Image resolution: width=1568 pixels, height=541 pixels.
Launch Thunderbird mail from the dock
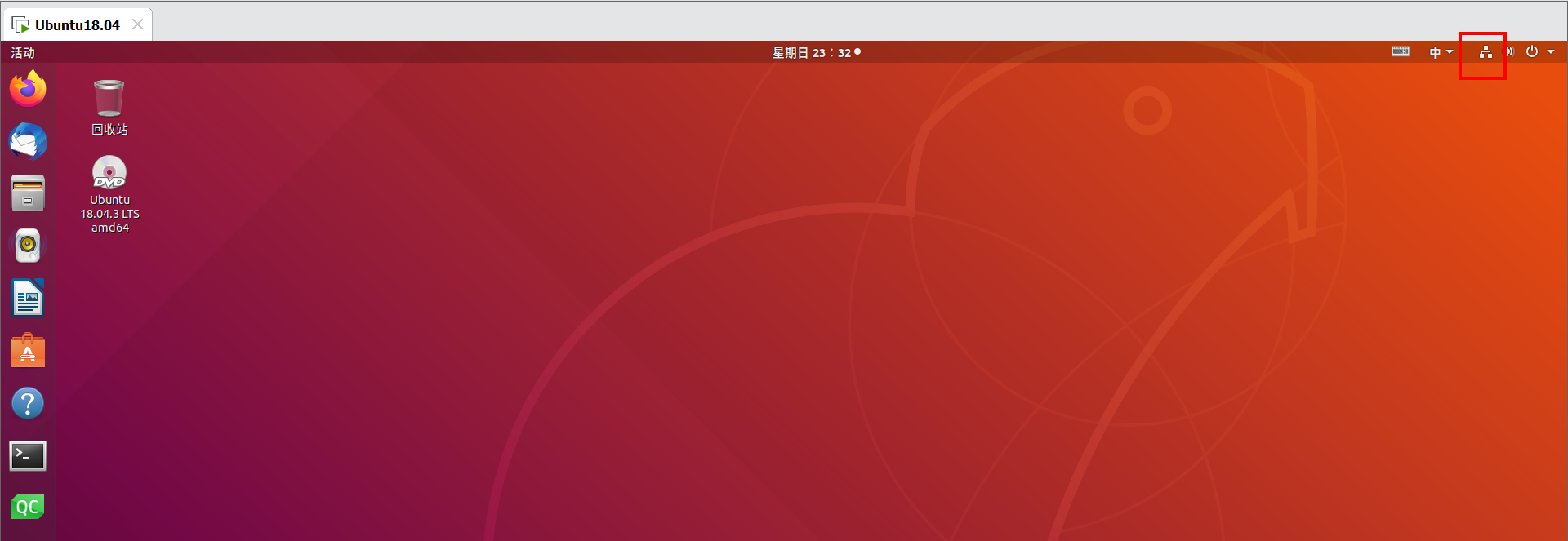[28, 141]
